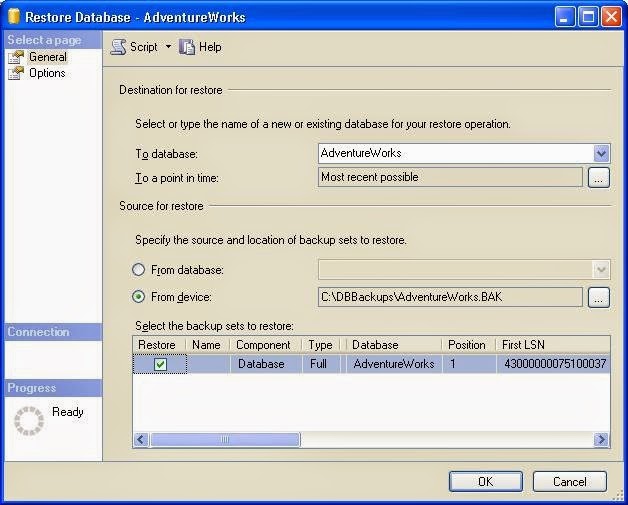Click the First LSN column header
The width and height of the screenshot is (628, 505).
click(554, 345)
